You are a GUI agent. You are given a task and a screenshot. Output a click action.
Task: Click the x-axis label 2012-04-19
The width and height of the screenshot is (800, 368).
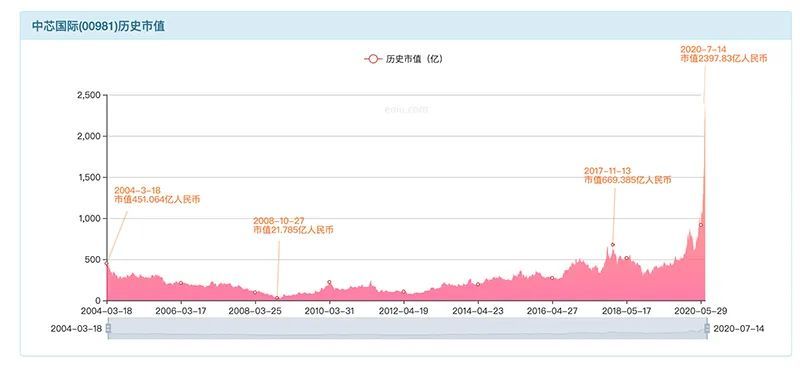[x=404, y=311]
